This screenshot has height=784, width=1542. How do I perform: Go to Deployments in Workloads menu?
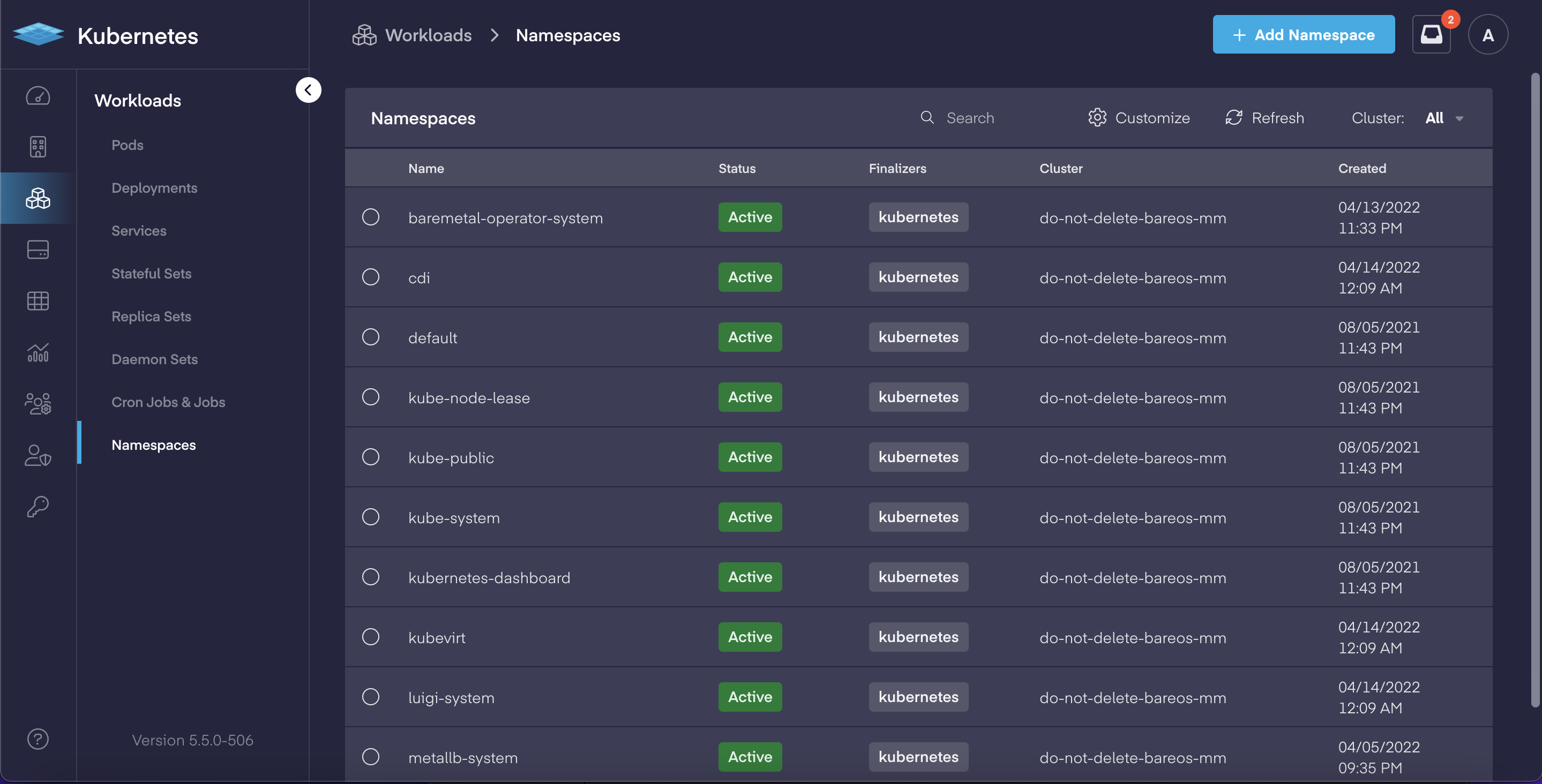click(154, 188)
